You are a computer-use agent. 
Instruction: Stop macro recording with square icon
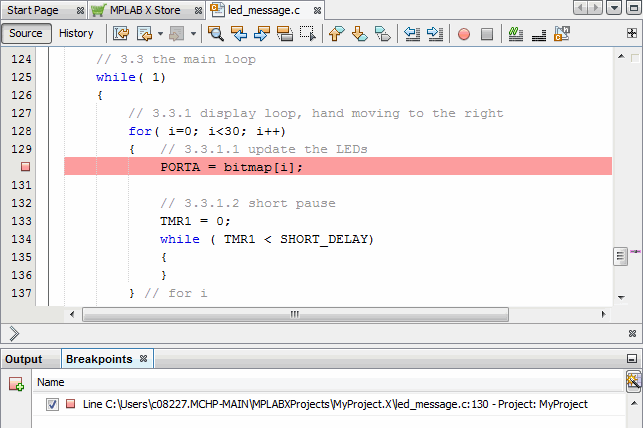tap(487, 33)
